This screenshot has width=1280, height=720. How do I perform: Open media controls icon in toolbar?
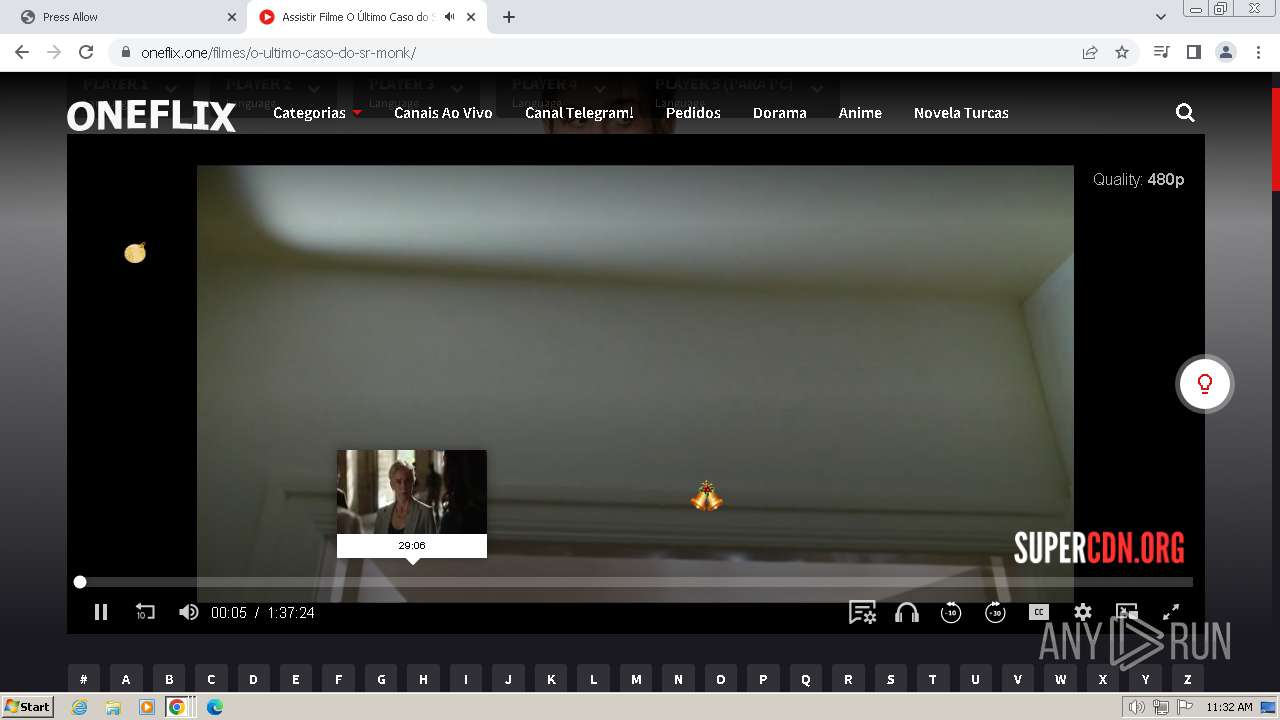click(x=1161, y=53)
